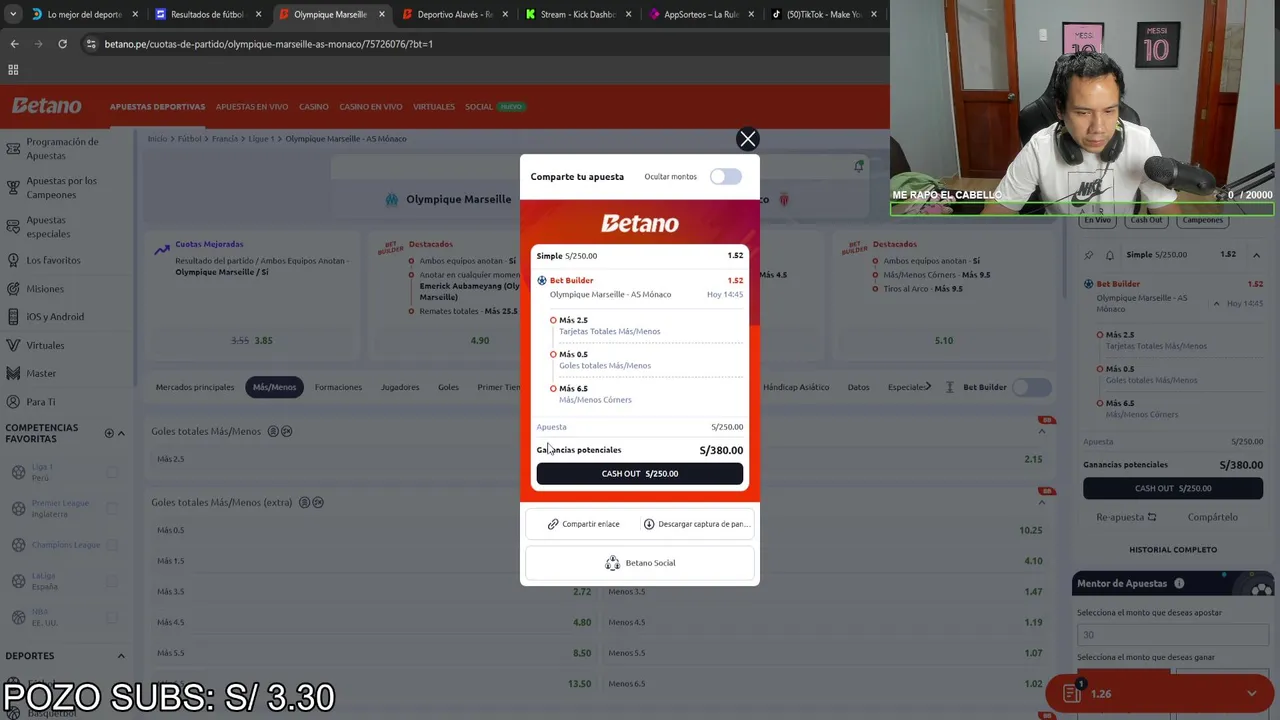
Task: Click the iOS y Android sidebar icon
Action: (x=13, y=317)
